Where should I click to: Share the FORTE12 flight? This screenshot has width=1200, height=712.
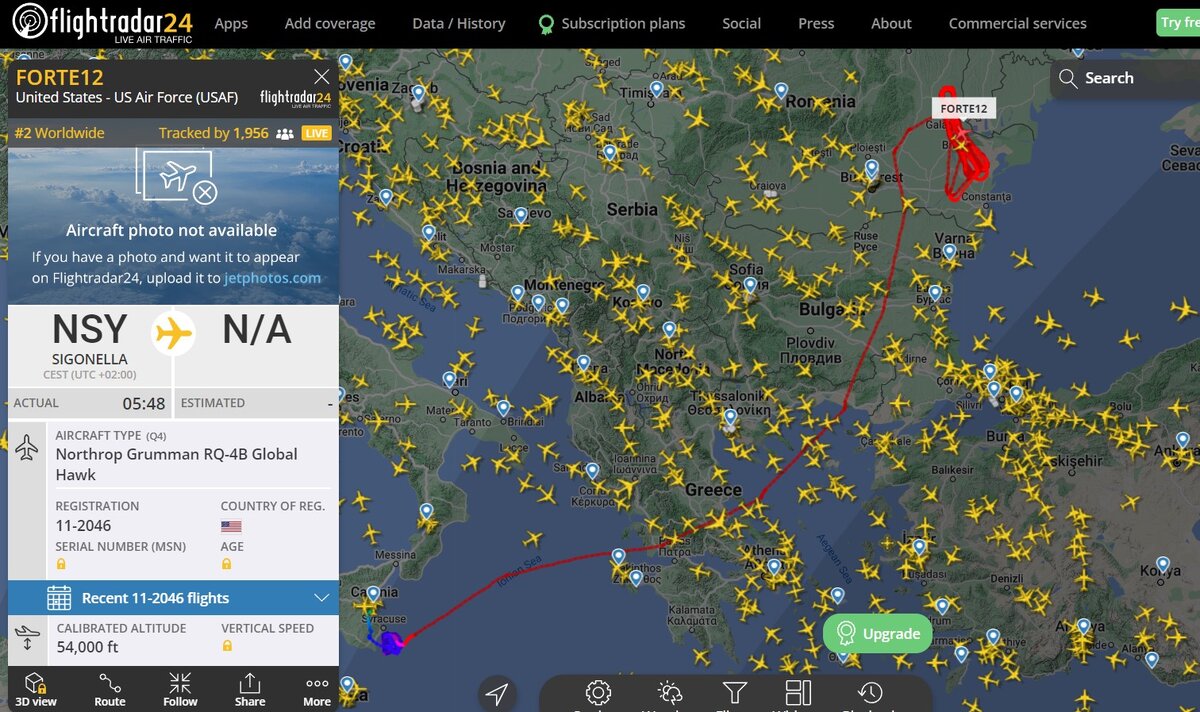250,689
